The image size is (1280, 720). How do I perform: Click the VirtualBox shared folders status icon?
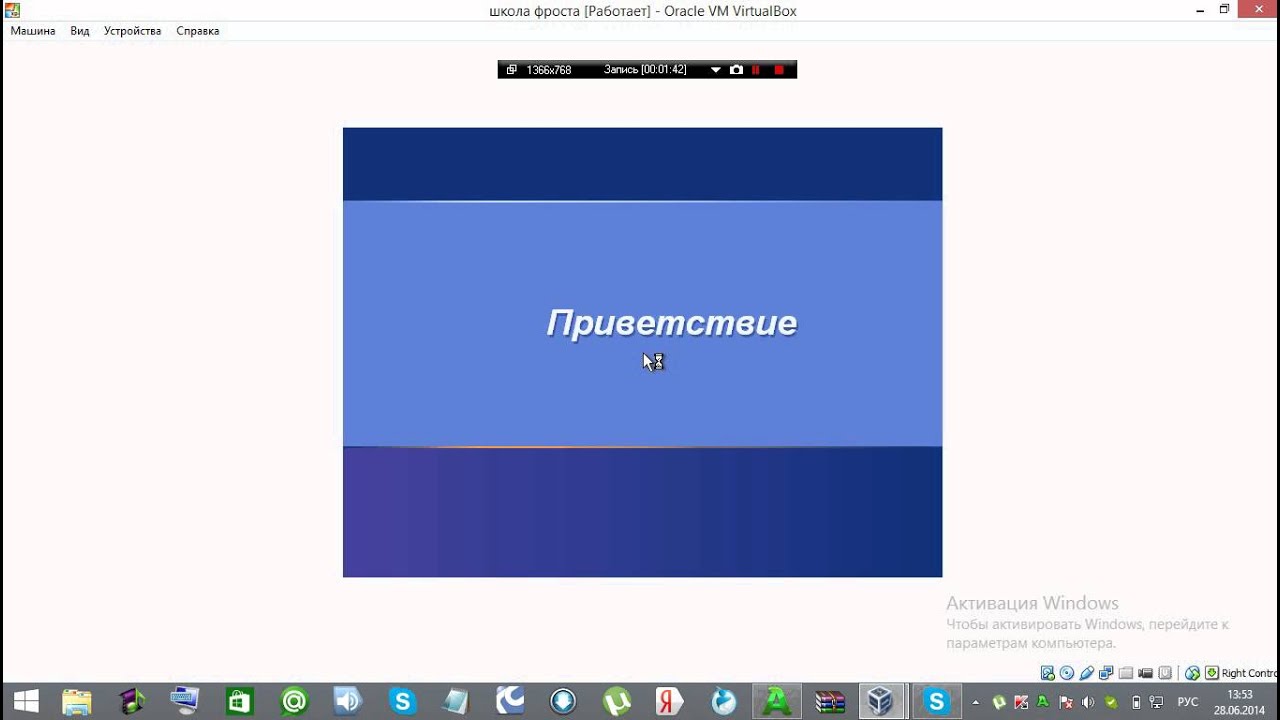point(1126,673)
